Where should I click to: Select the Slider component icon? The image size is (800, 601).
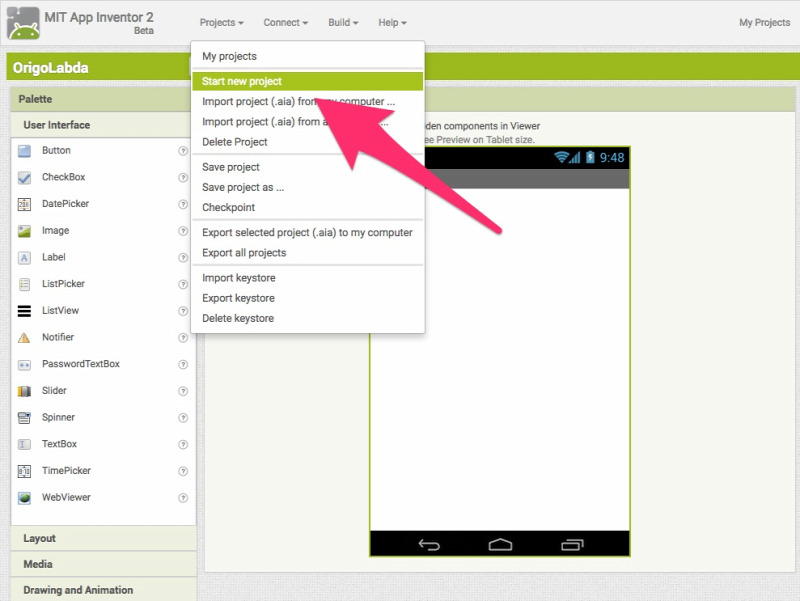click(24, 391)
